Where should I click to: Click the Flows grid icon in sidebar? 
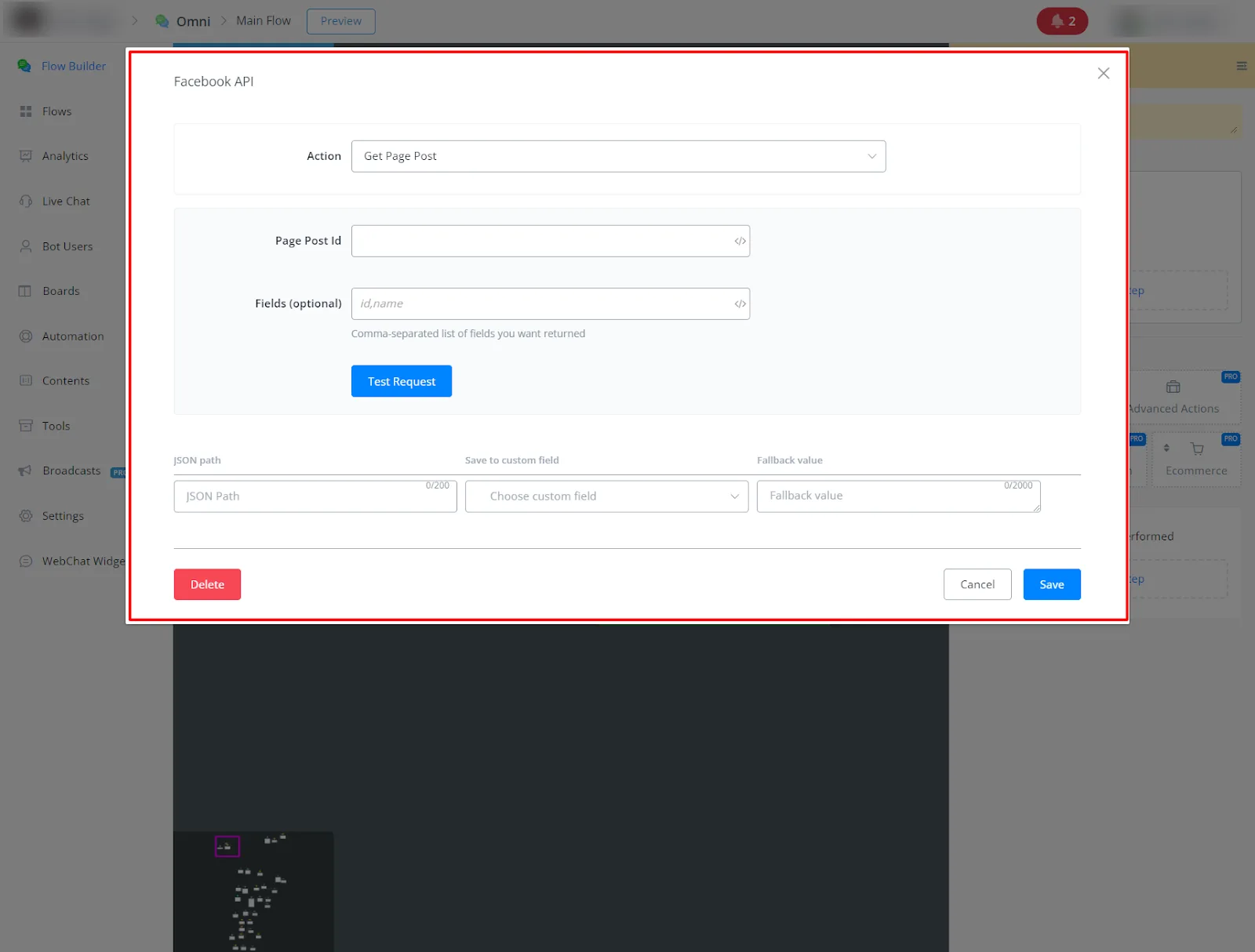click(26, 111)
